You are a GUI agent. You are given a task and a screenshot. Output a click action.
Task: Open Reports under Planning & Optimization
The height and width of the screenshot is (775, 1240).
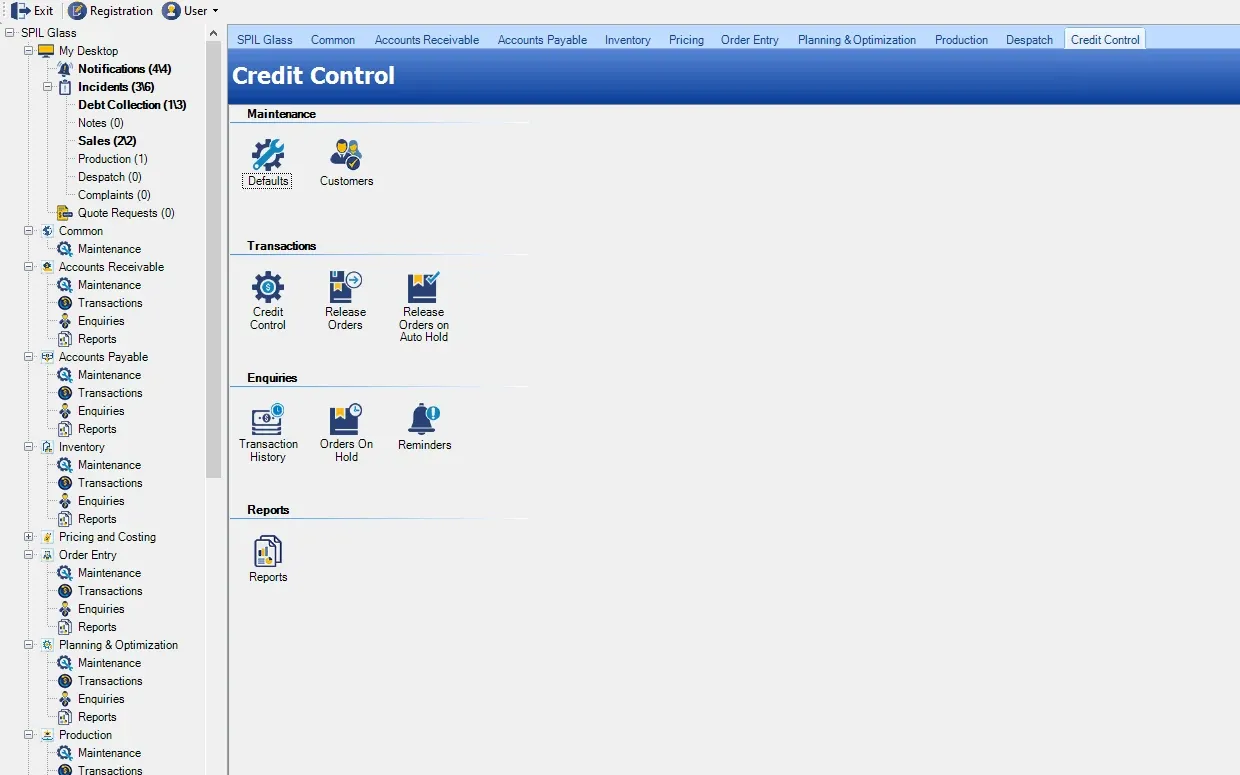pos(97,717)
